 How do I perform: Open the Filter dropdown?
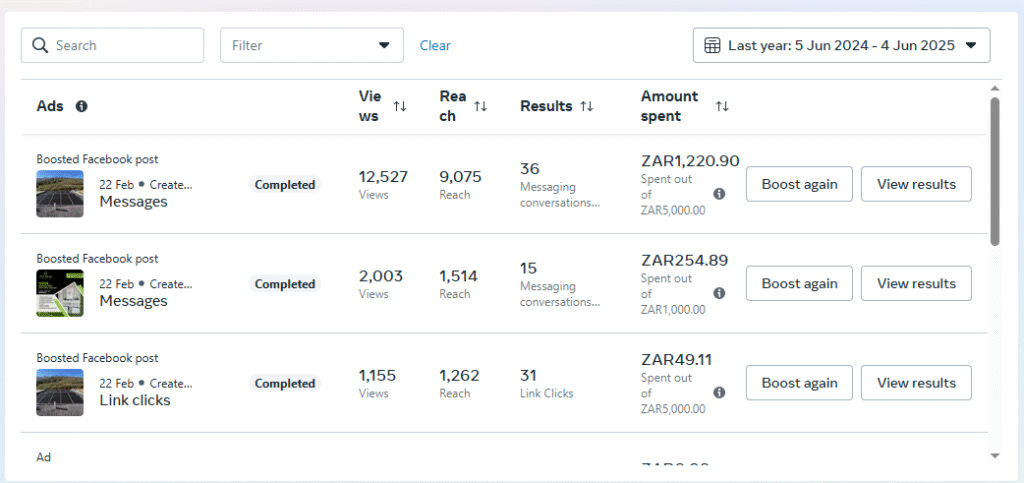(x=311, y=45)
